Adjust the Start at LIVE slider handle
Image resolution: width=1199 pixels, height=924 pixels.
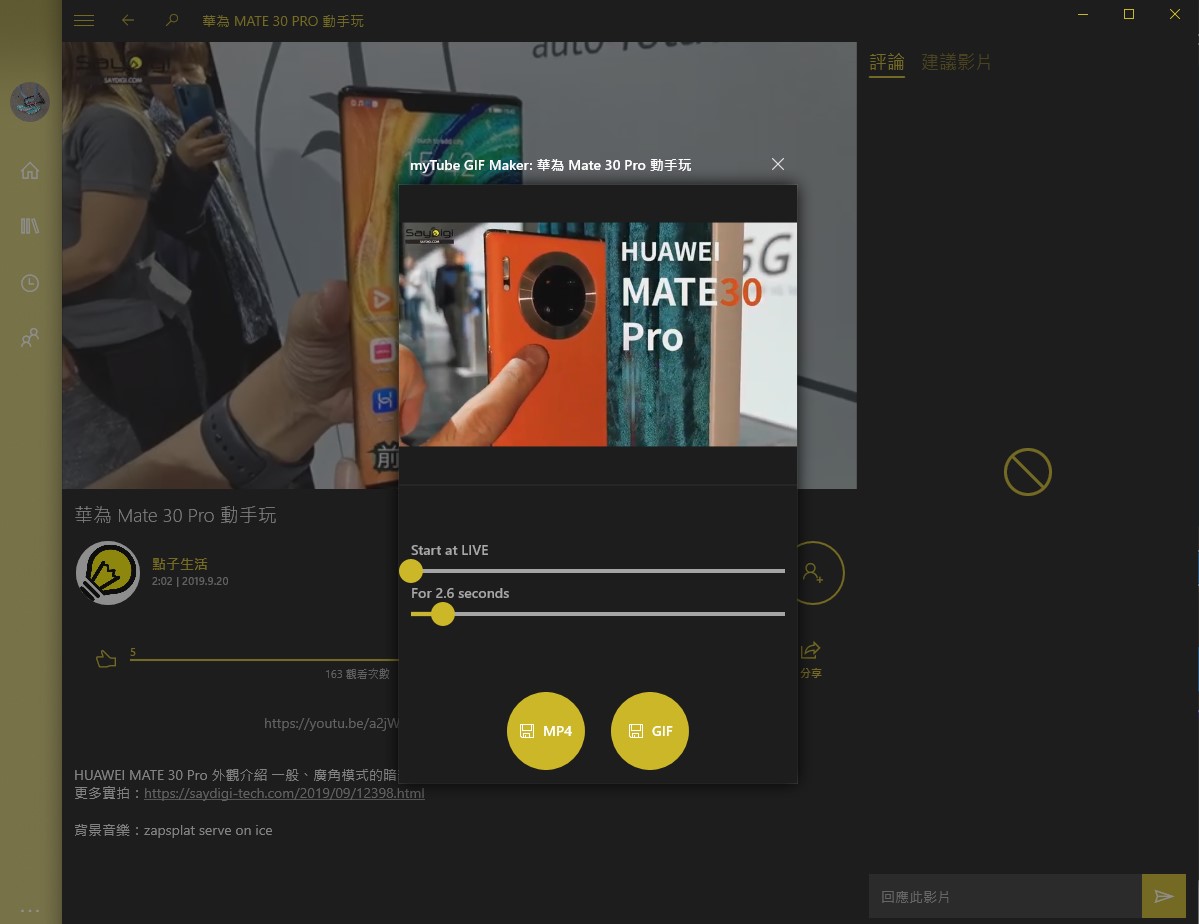tap(411, 571)
